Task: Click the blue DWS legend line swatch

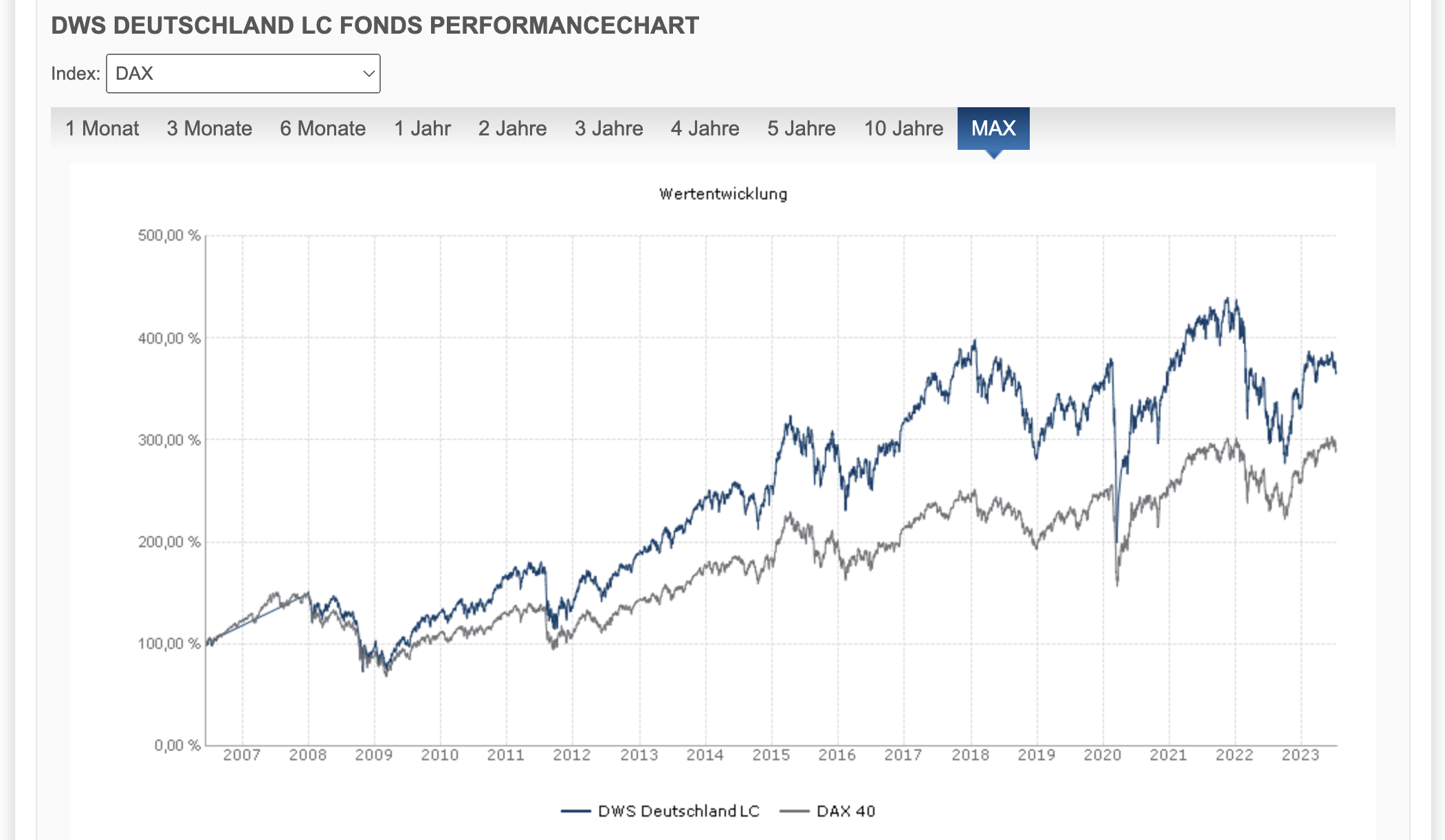Action: click(575, 811)
